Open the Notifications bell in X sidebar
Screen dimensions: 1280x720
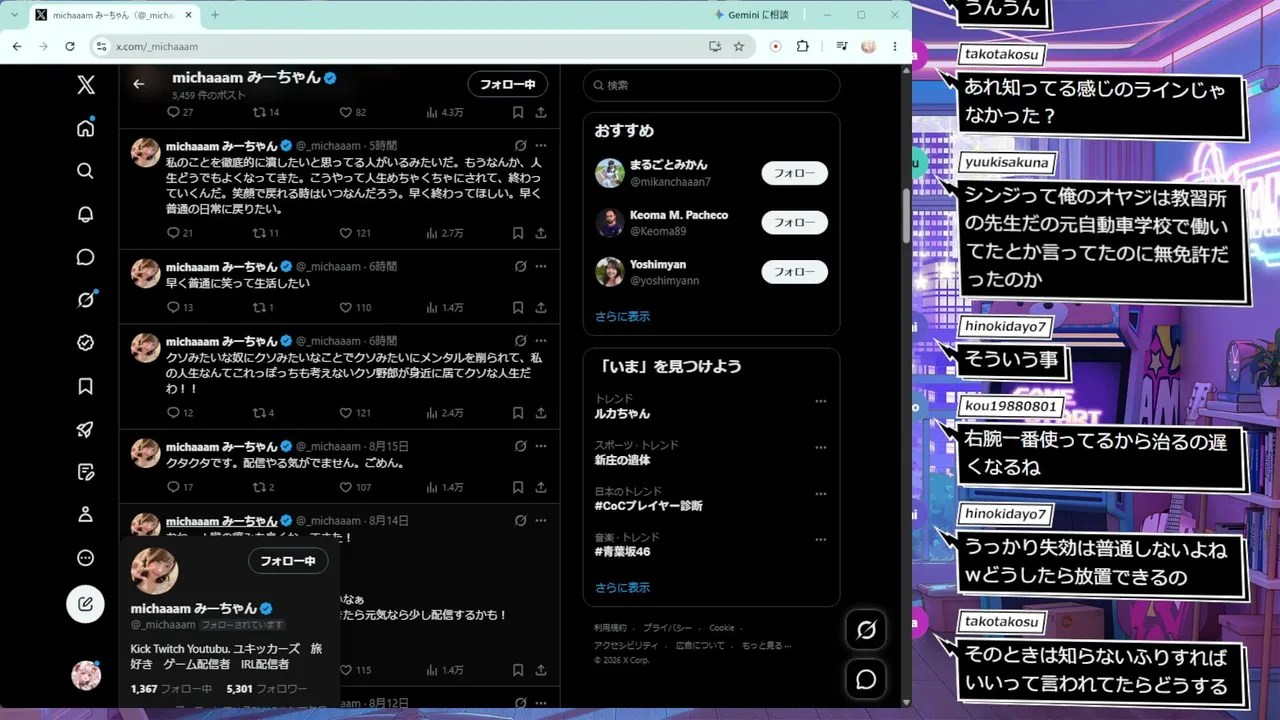pos(86,214)
